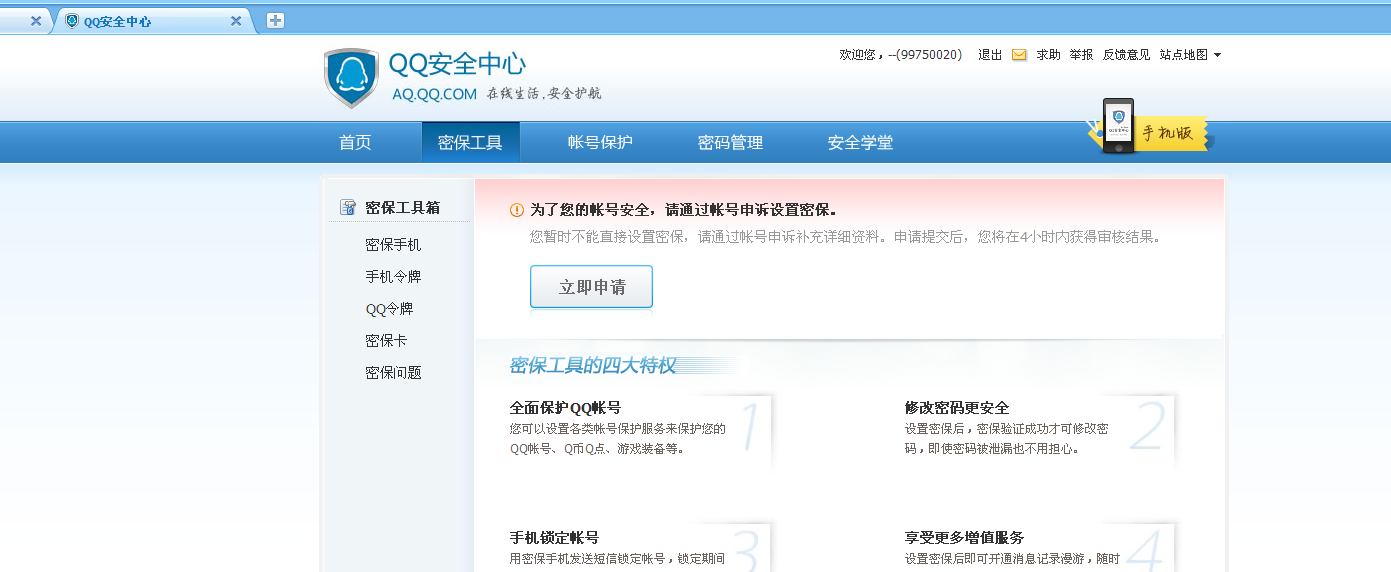Open the 反馈意见 feedback link
Viewport: 1391px width, 572px height.
1126,55
